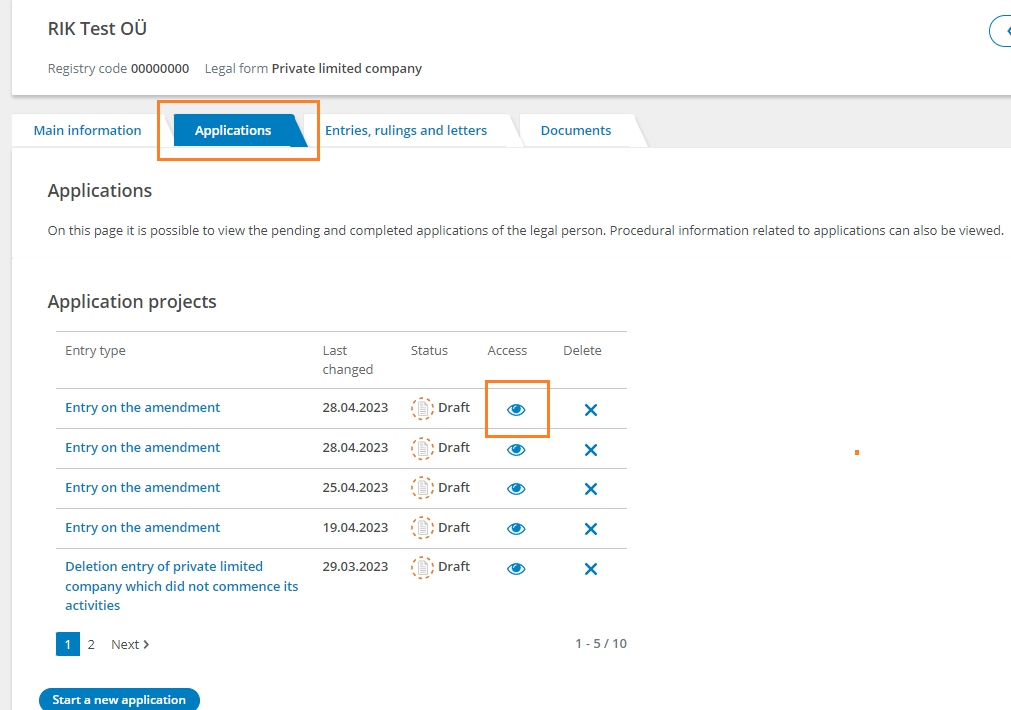Open the Documents tab

pos(575,130)
